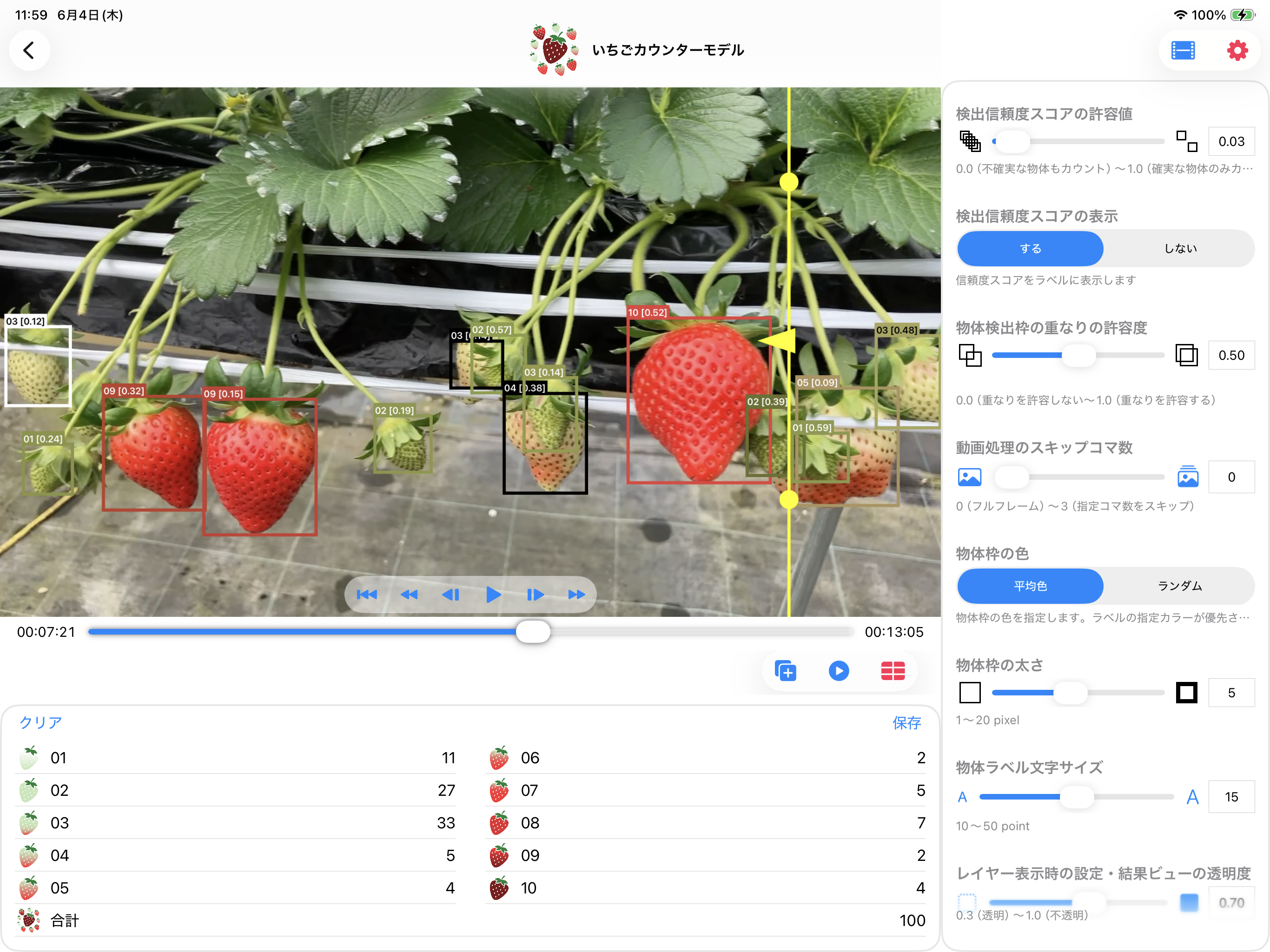Tap the blue film strip video icon

point(1183,51)
